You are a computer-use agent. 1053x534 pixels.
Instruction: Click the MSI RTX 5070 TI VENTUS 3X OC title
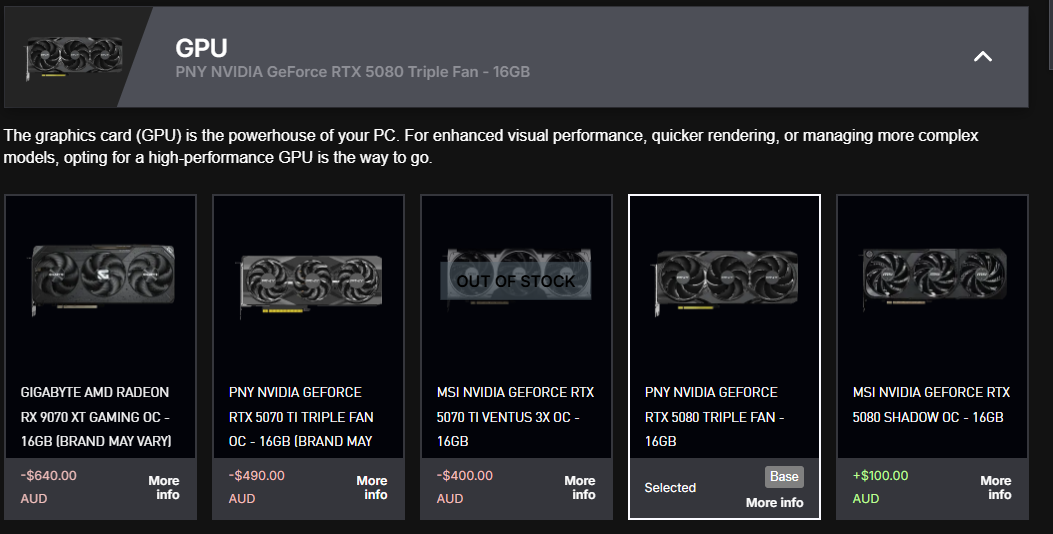pos(516,416)
